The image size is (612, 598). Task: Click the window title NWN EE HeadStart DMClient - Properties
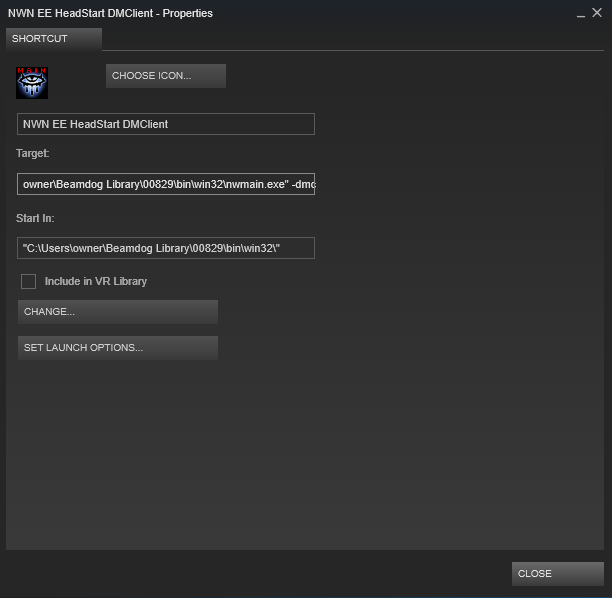coord(110,13)
